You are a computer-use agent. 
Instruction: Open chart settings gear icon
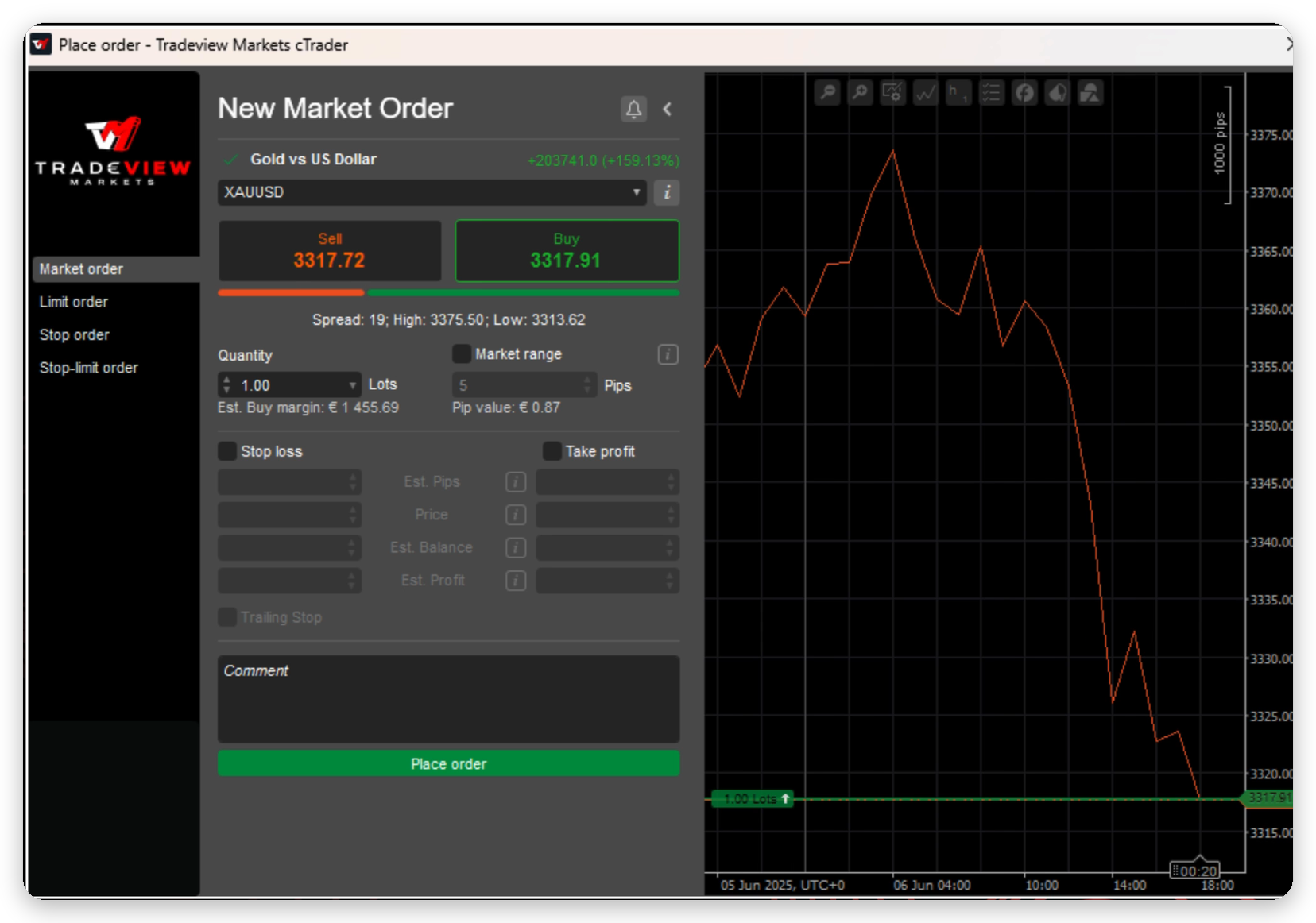point(893,93)
